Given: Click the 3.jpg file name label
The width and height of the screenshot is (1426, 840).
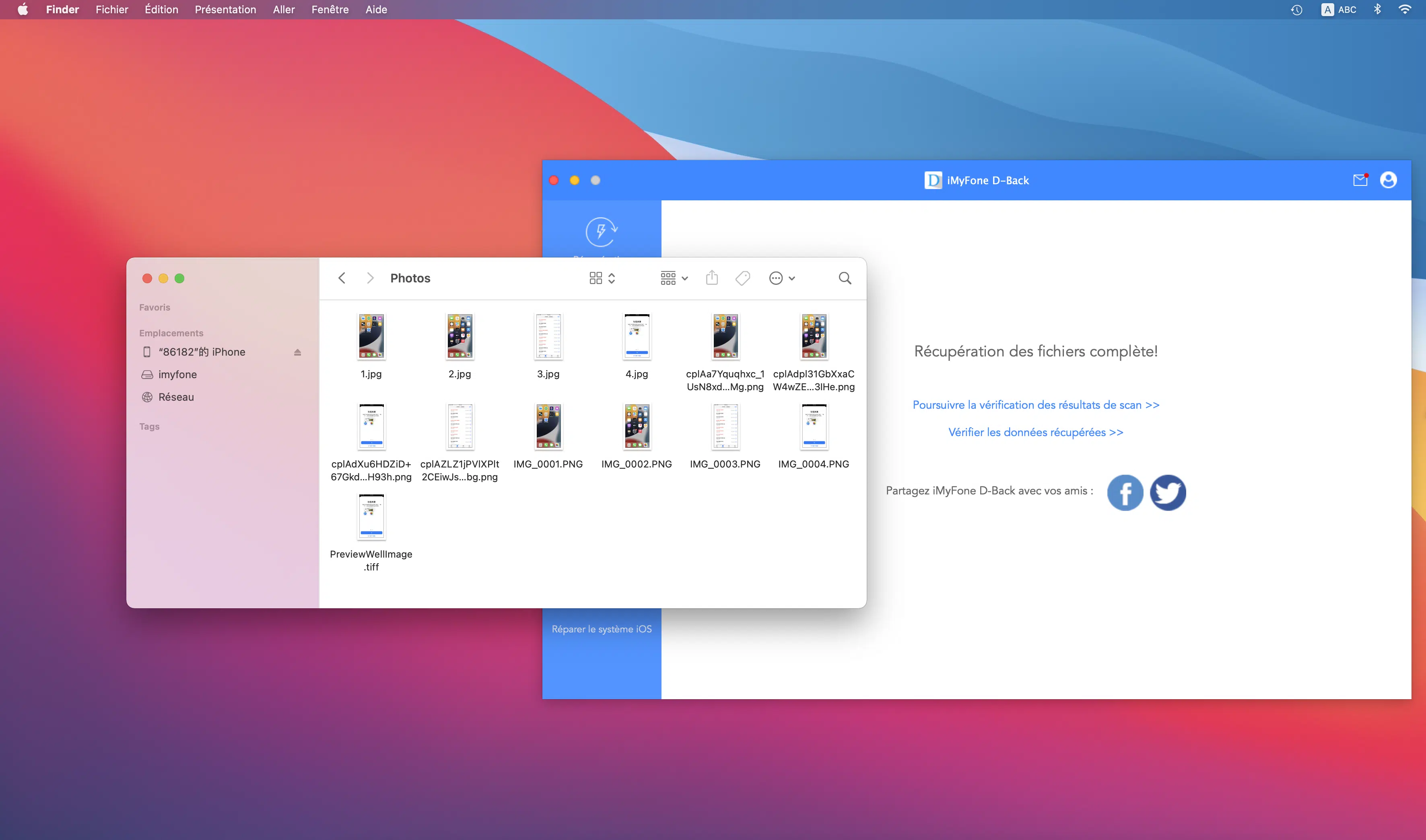Looking at the screenshot, I should pyautogui.click(x=548, y=374).
